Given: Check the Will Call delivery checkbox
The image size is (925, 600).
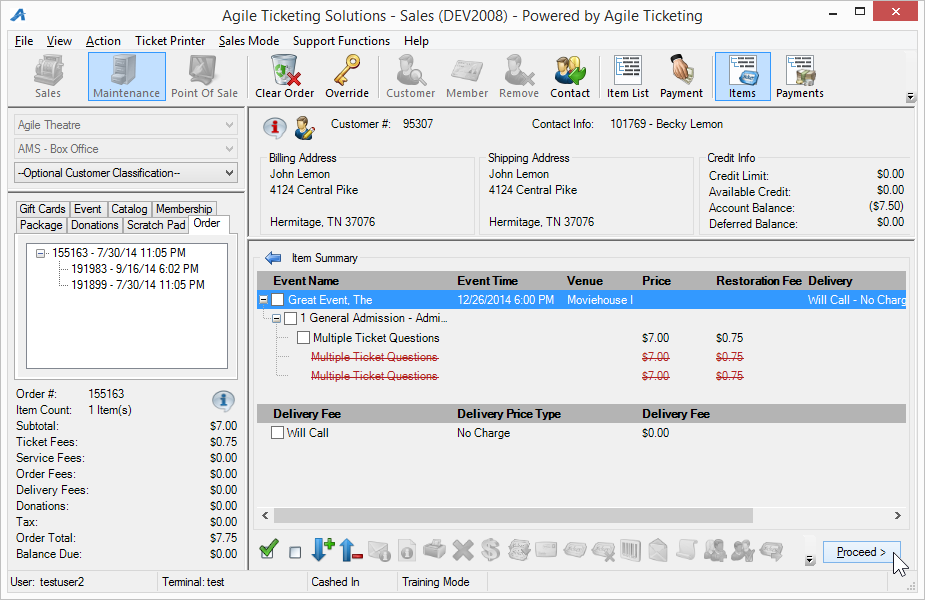Looking at the screenshot, I should pyautogui.click(x=277, y=432).
